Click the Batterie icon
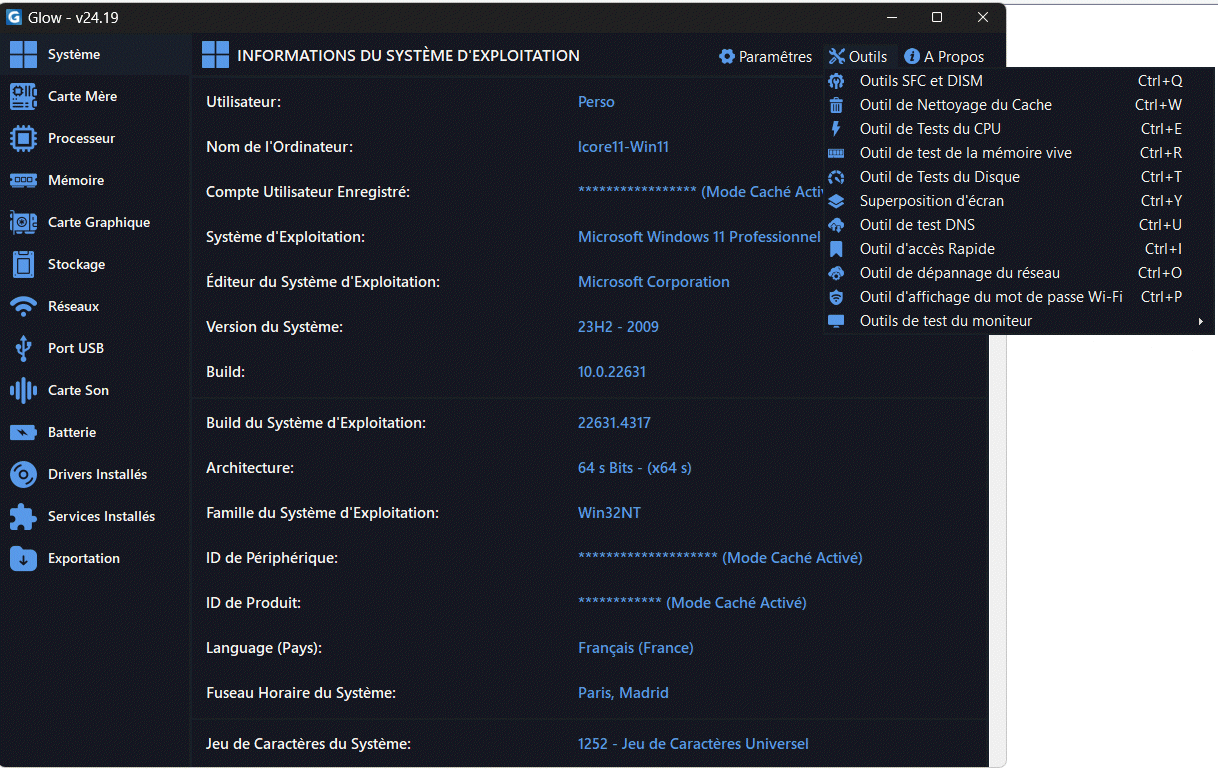This screenshot has width=1218, height=772. tap(23, 432)
